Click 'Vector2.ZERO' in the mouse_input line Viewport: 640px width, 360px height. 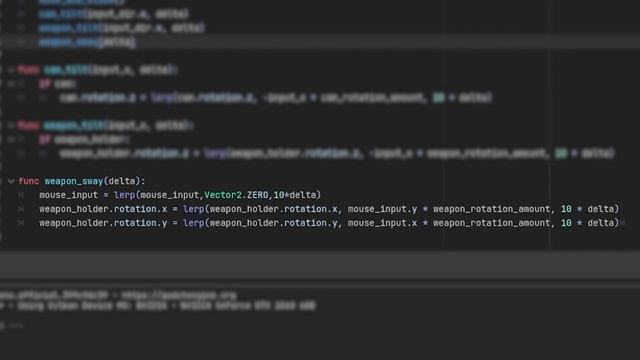point(236,195)
